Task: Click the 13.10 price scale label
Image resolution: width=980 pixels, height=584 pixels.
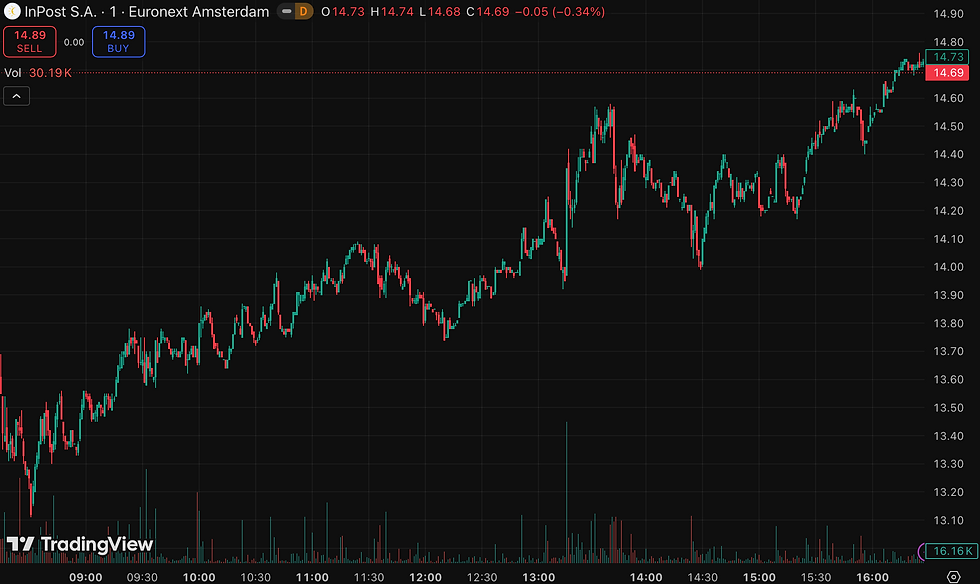Action: [948, 520]
